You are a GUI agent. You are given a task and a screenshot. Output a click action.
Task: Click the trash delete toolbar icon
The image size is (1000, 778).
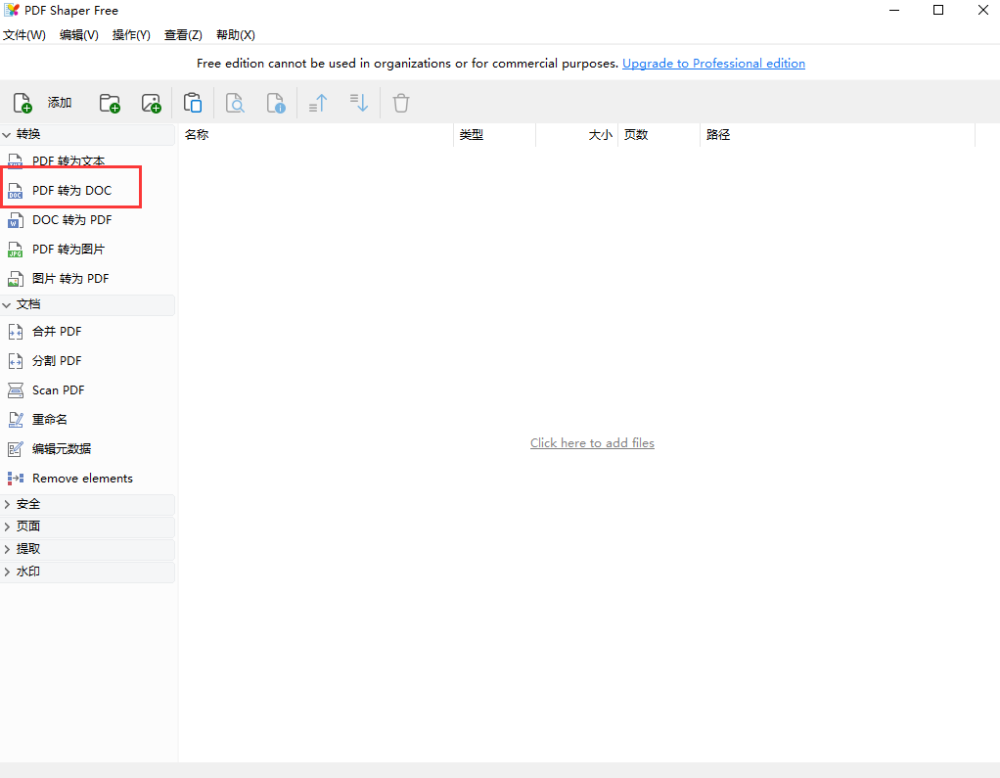[401, 103]
